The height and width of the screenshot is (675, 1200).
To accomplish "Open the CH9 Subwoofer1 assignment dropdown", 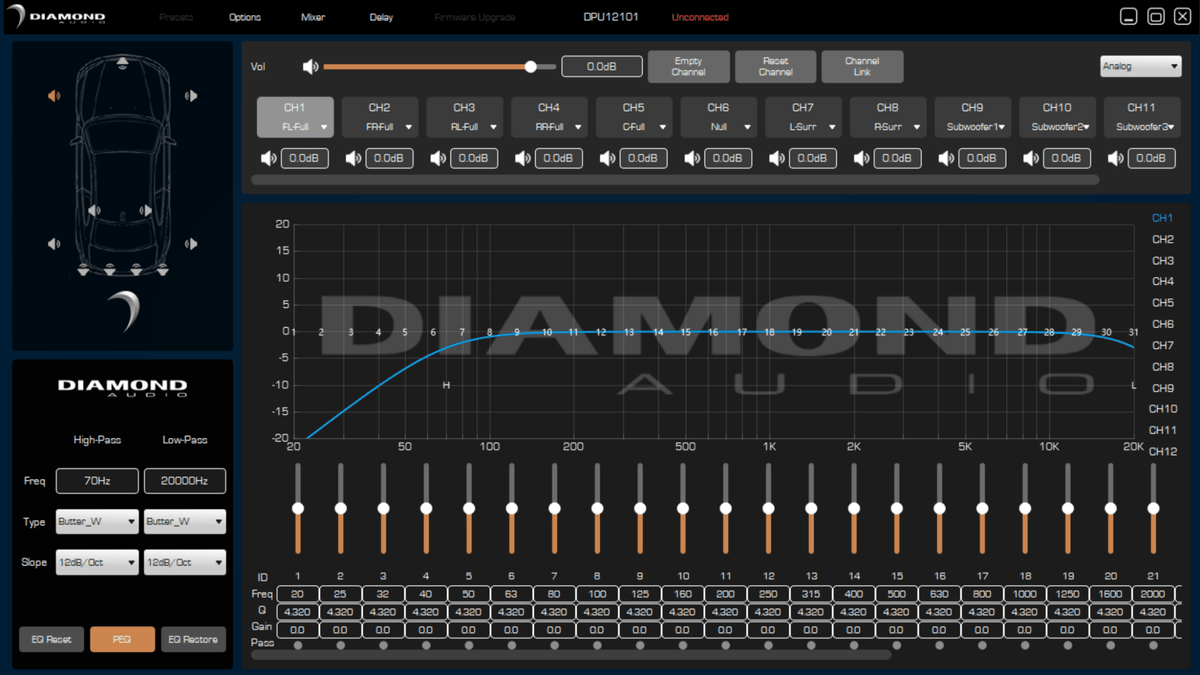I will point(972,127).
